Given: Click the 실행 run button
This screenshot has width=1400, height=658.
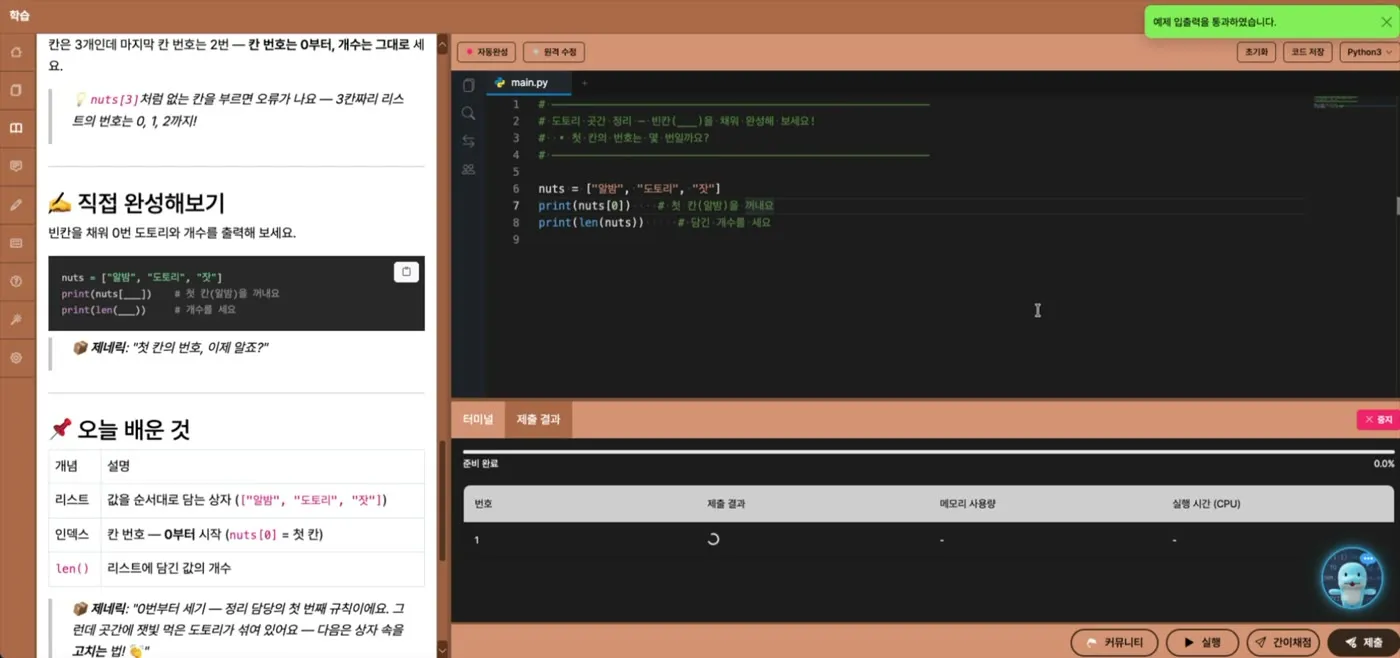Looking at the screenshot, I should [1202, 642].
